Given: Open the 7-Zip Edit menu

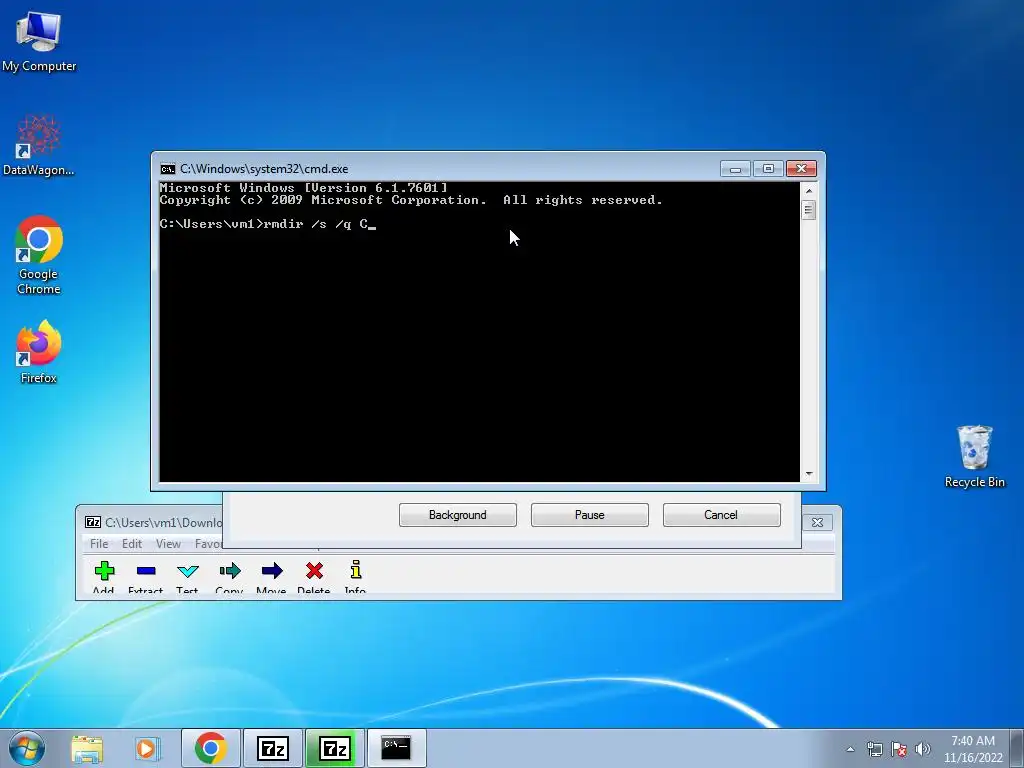Looking at the screenshot, I should [132, 543].
